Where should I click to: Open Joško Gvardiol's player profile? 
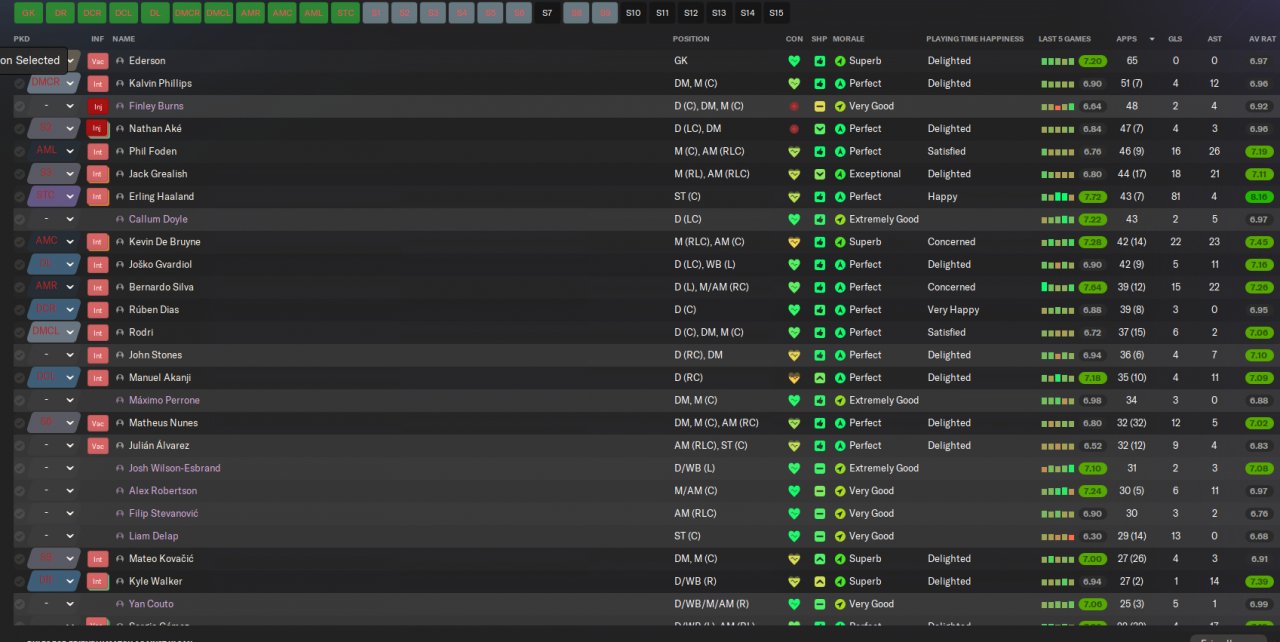click(x=160, y=265)
